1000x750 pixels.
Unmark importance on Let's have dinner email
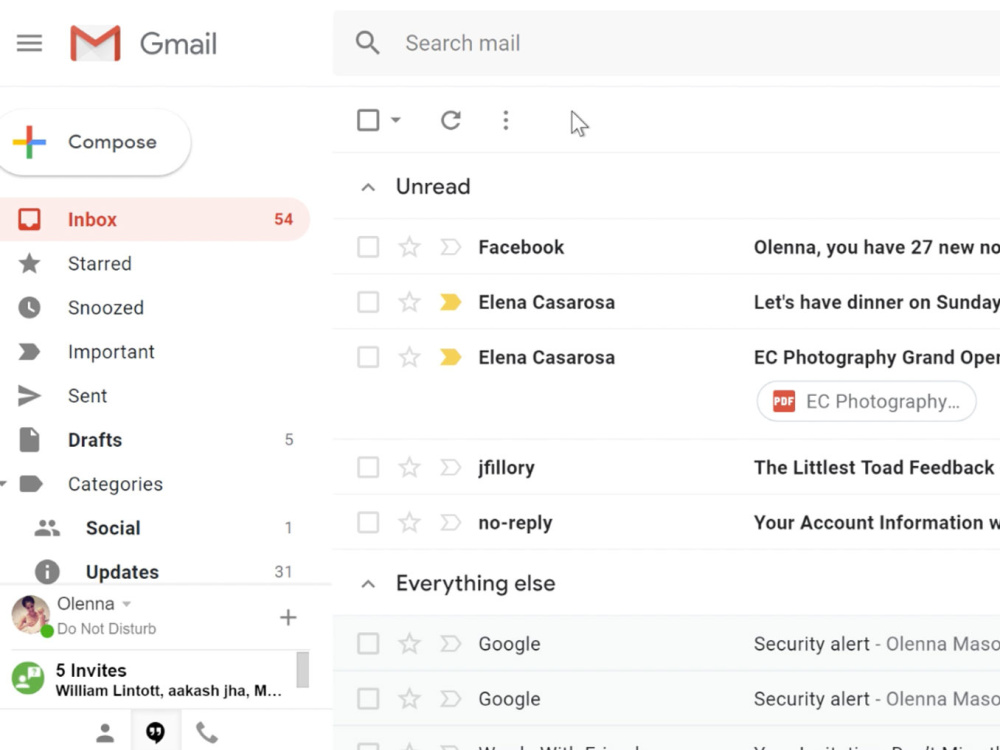pos(450,302)
